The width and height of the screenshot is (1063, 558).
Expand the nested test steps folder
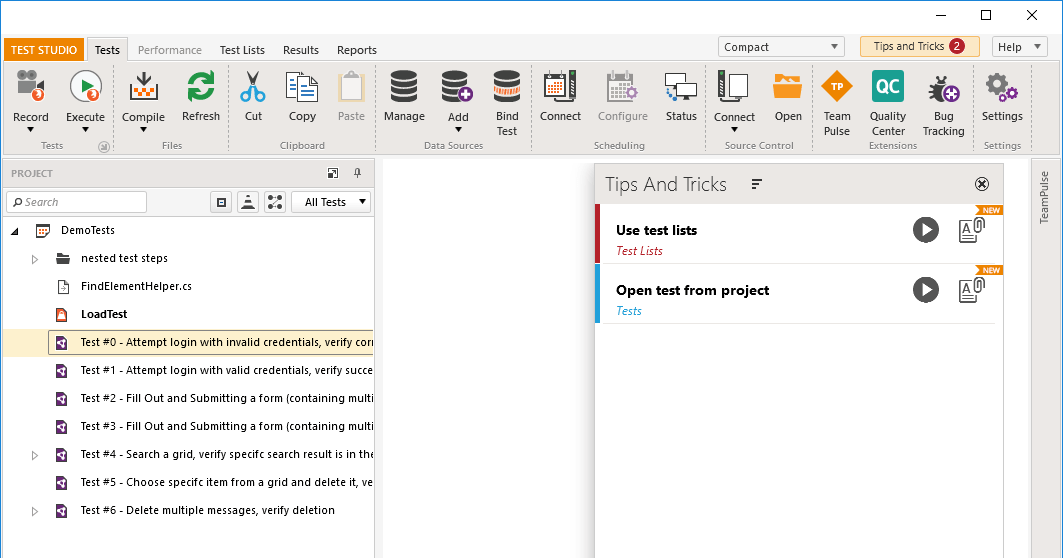click(x=34, y=259)
